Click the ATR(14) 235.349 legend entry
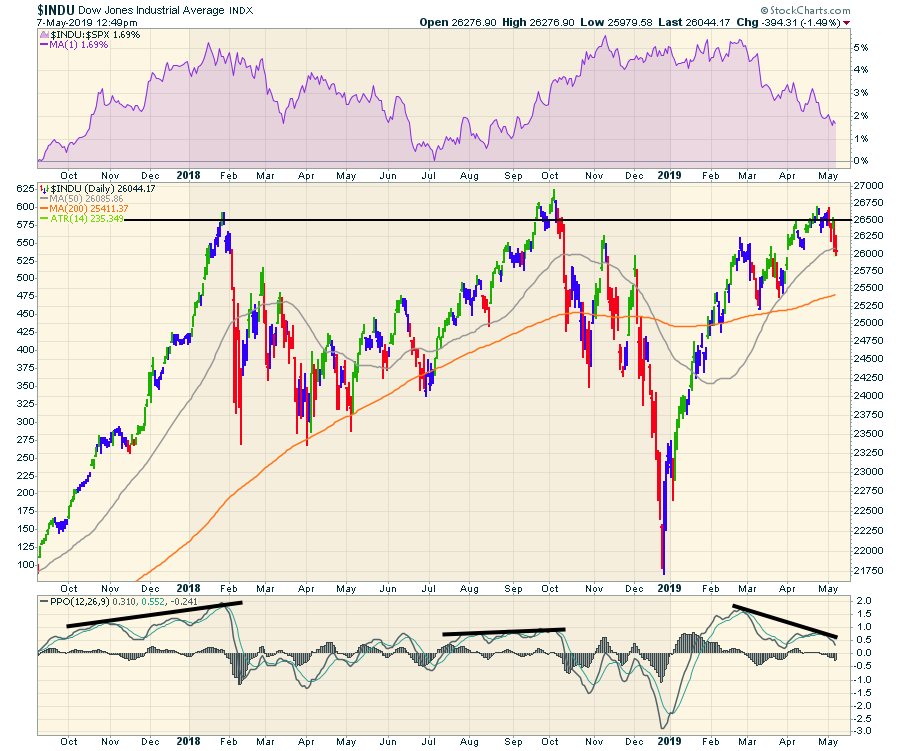Screen dimensions: 900x751 click(87, 218)
